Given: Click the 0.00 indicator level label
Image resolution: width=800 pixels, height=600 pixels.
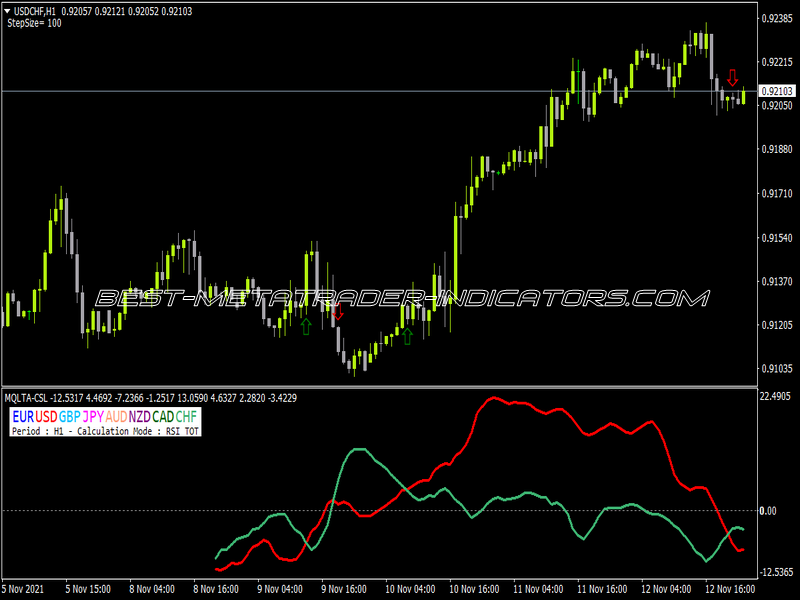Looking at the screenshot, I should tap(768, 511).
